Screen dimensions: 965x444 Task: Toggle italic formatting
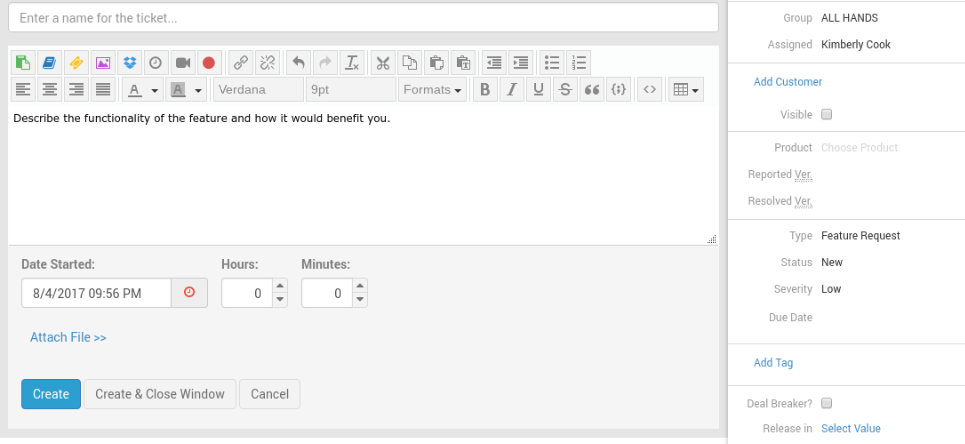click(511, 90)
